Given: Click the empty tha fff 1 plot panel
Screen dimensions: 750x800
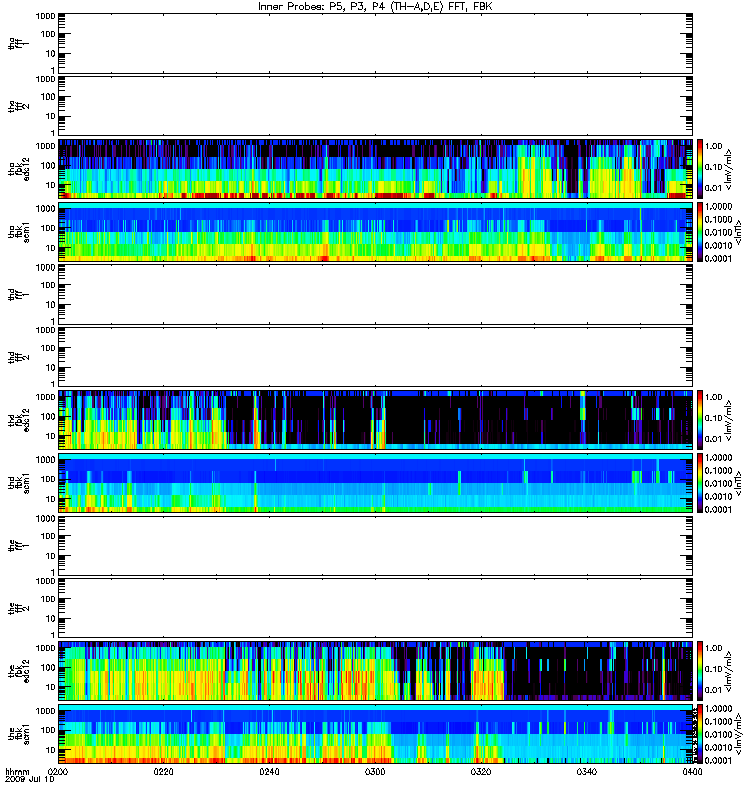Looking at the screenshot, I should (376, 43).
